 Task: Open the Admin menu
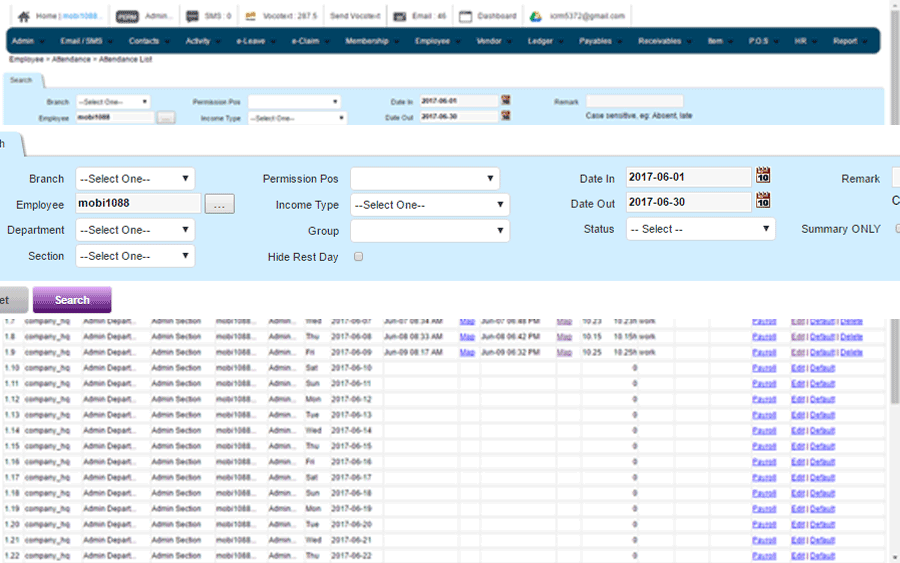click(28, 41)
